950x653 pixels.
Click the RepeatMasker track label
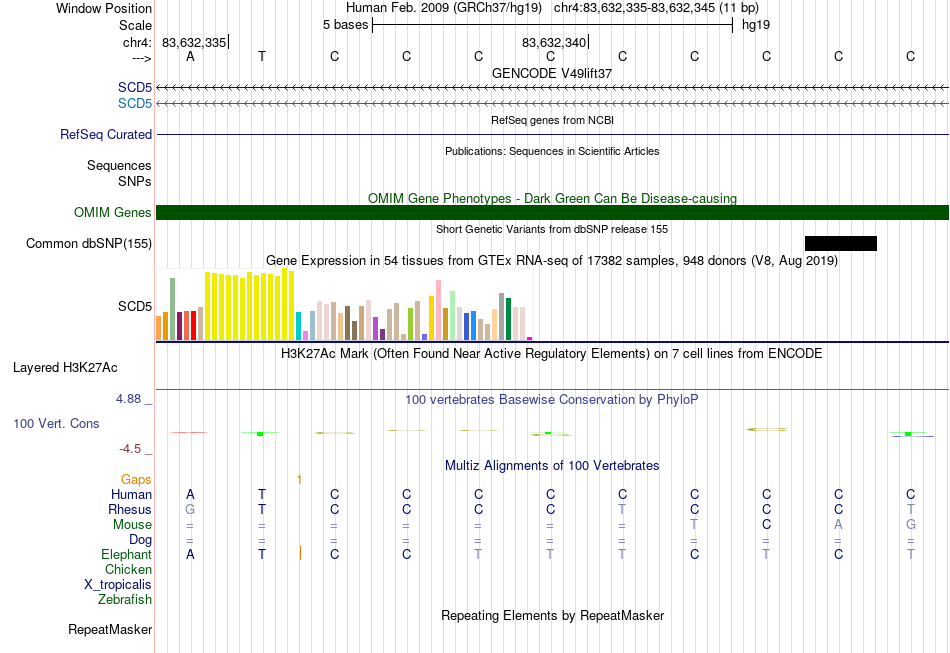click(x=110, y=630)
